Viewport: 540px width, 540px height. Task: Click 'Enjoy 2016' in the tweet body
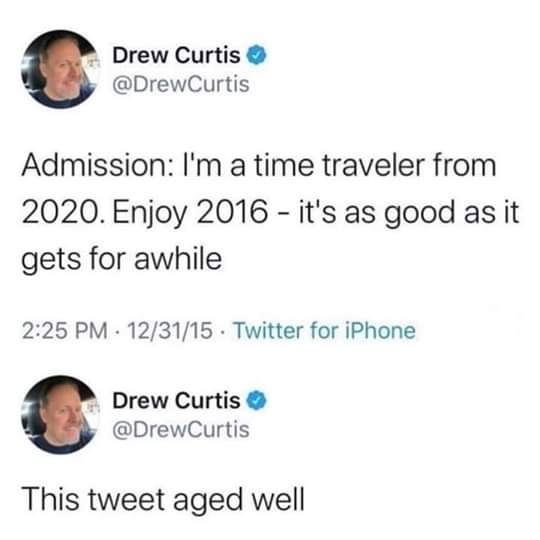pos(190,214)
